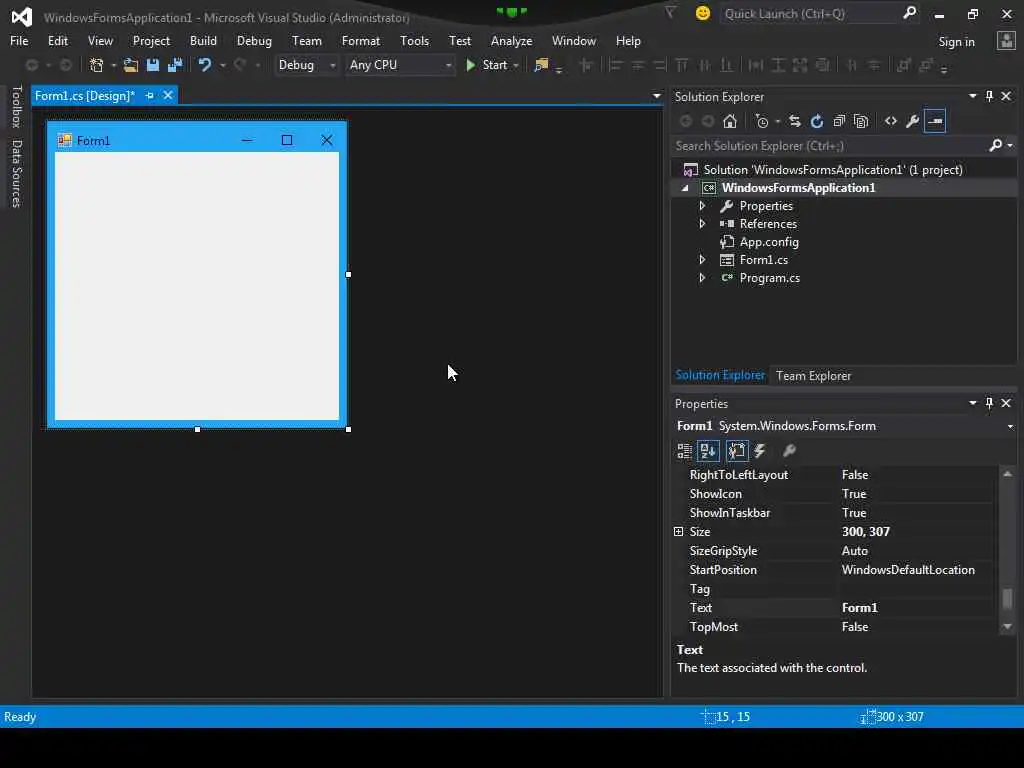Click the Text property value Form1
This screenshot has width=1024, height=768.
tap(859, 608)
